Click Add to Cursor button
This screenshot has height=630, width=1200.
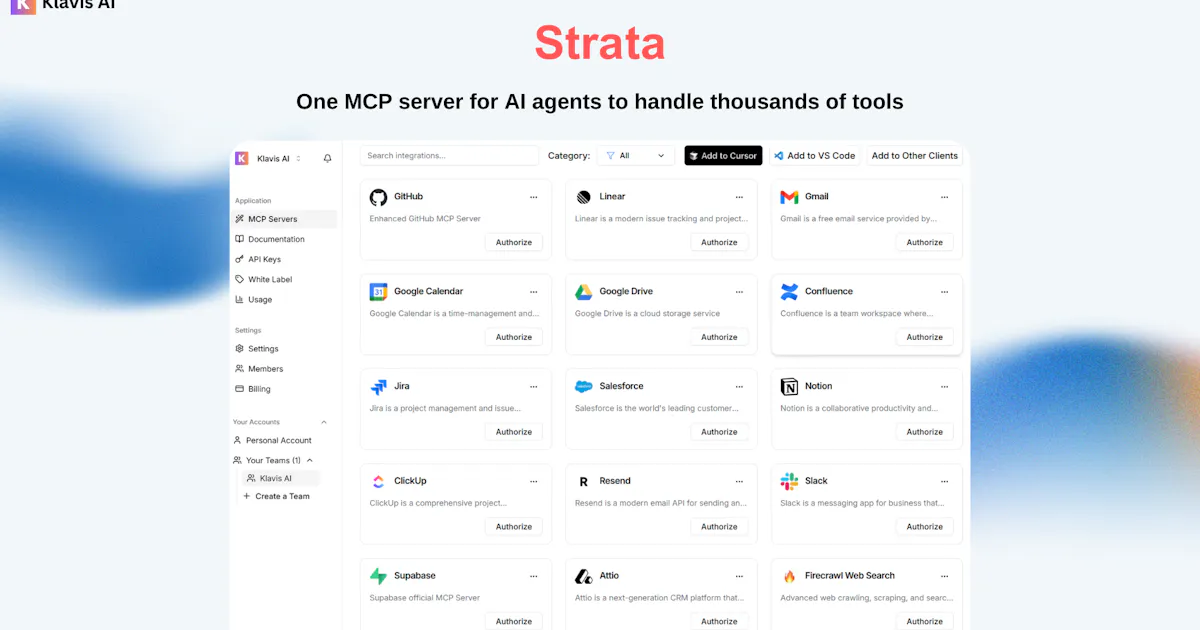723,156
